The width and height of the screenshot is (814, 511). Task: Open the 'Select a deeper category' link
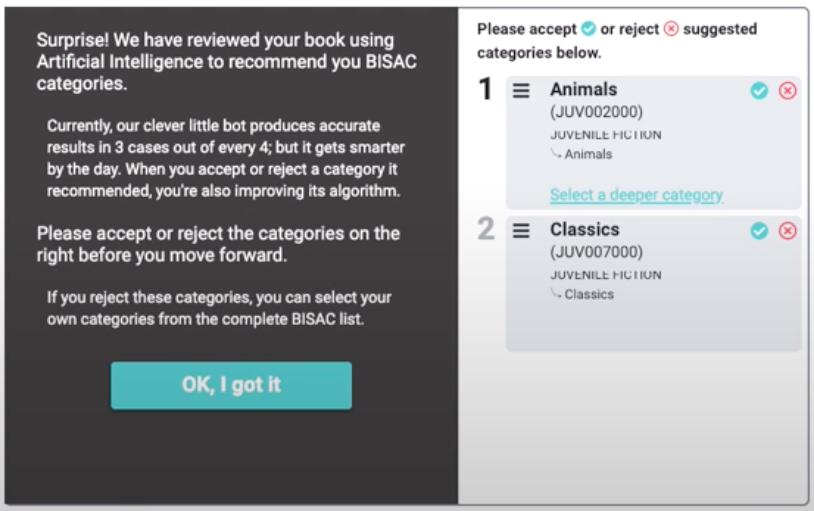636,195
